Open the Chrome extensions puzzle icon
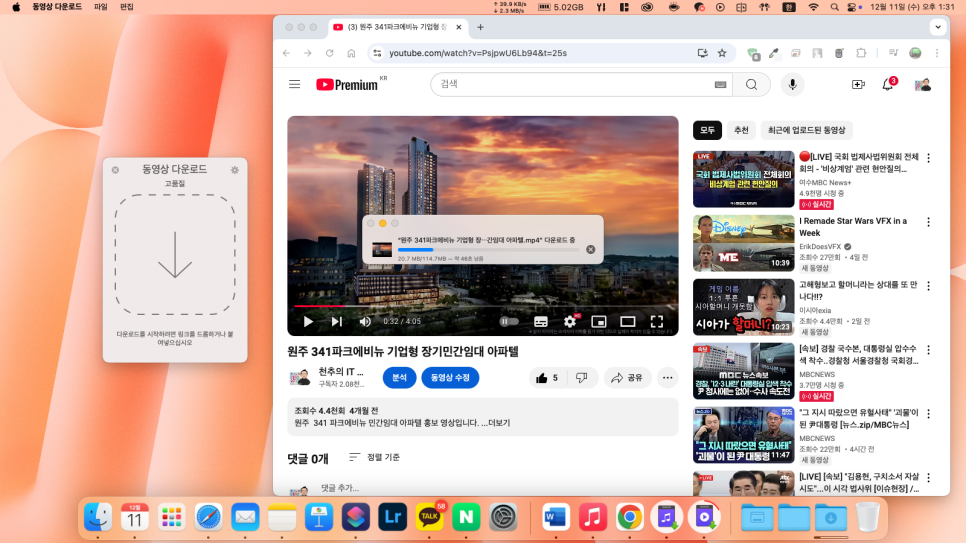This screenshot has height=543, width=966. pos(861,53)
